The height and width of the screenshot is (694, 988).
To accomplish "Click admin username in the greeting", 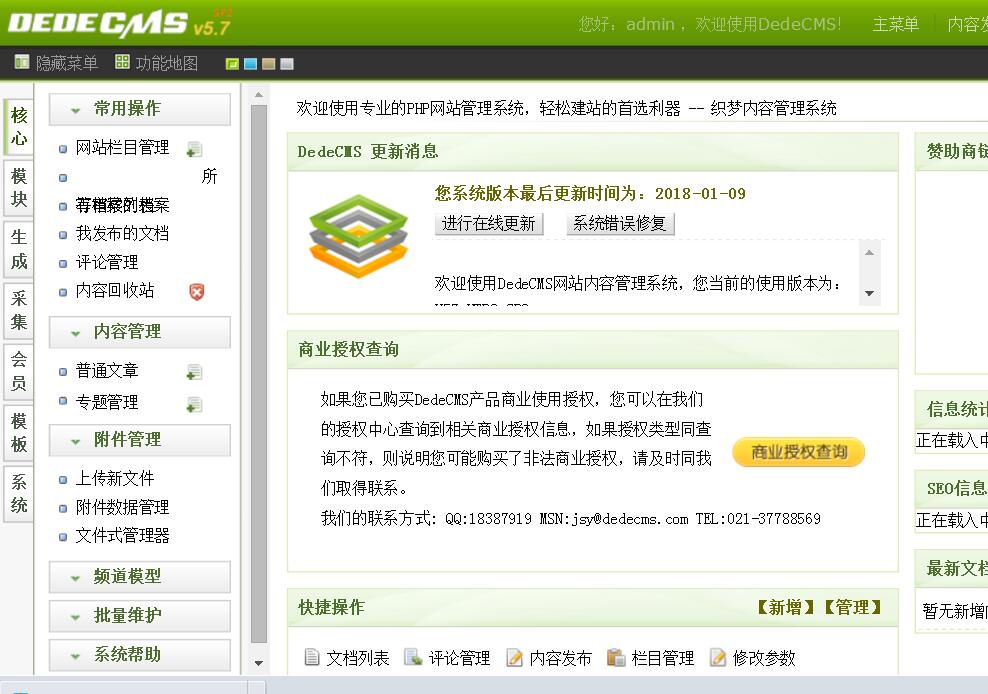I will [650, 25].
